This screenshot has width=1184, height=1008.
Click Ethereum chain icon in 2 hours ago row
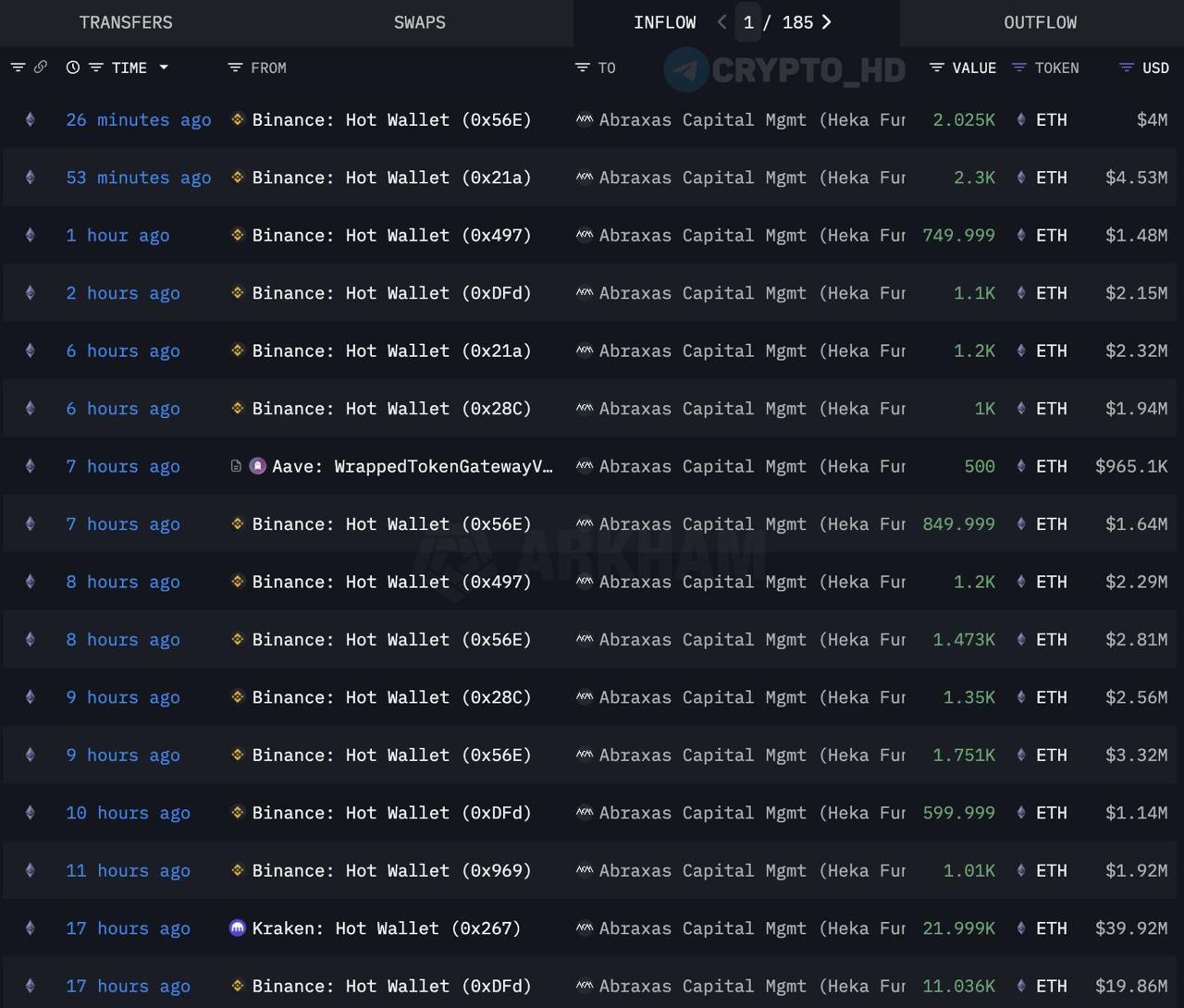pos(31,293)
